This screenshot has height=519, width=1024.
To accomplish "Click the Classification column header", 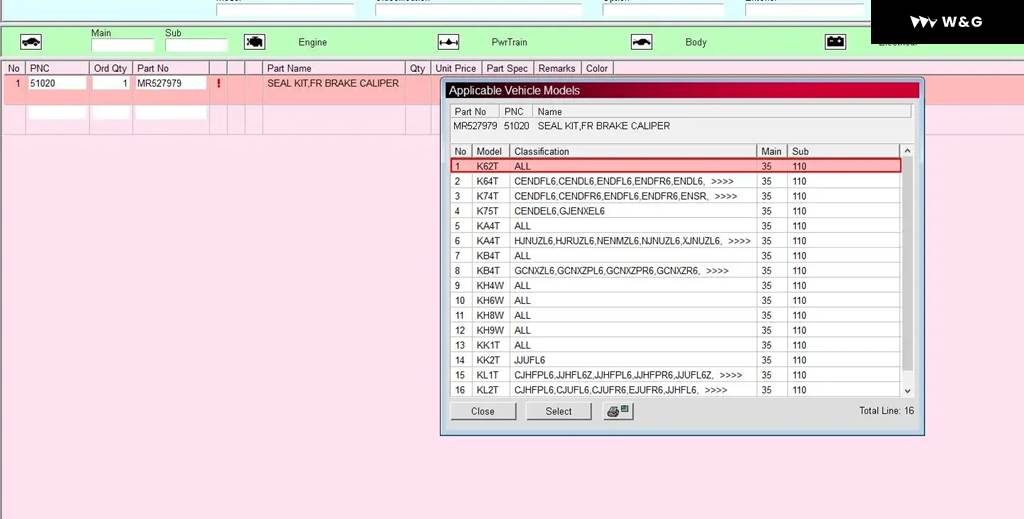I will pyautogui.click(x=633, y=151).
